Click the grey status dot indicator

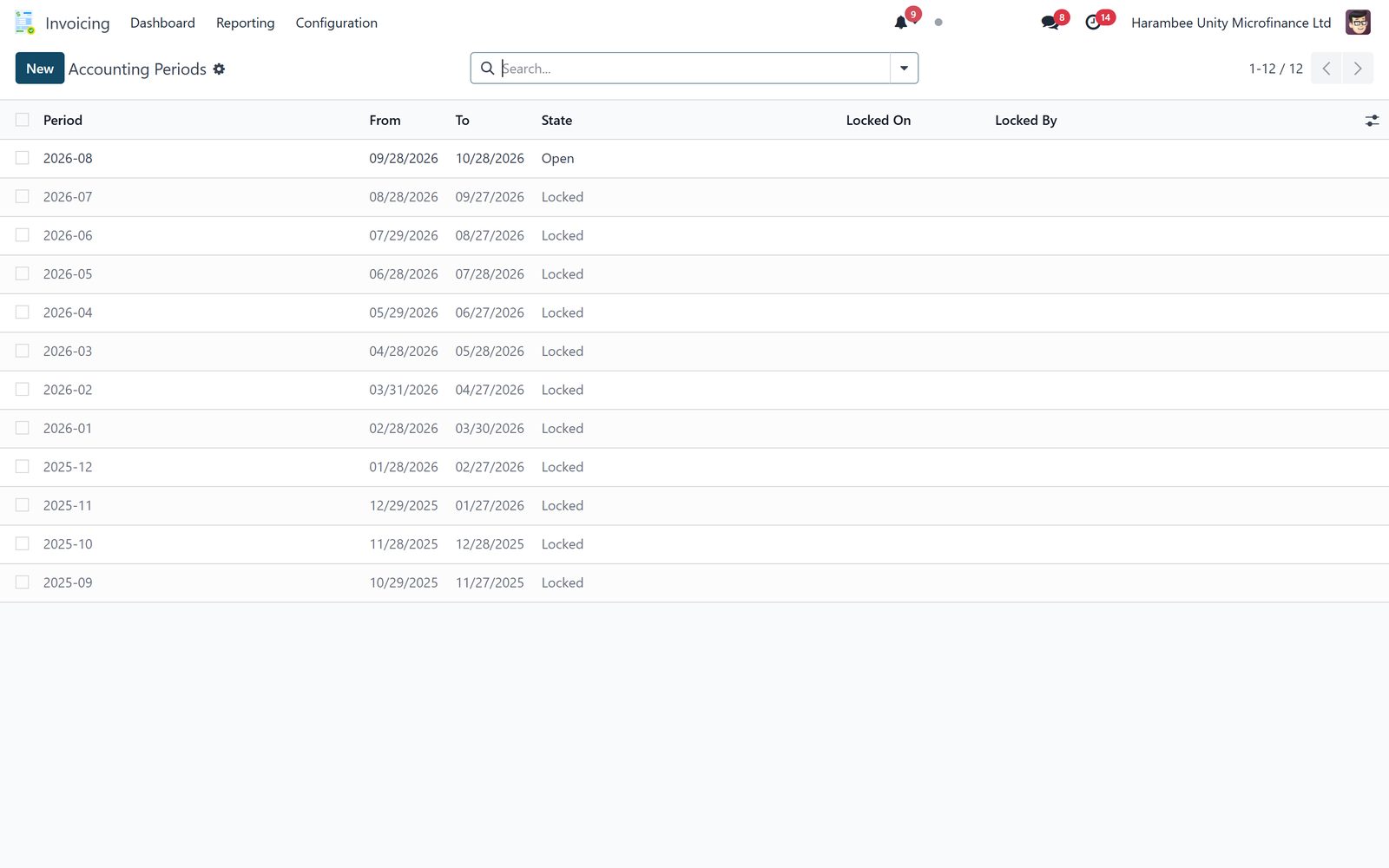pyautogui.click(x=938, y=23)
